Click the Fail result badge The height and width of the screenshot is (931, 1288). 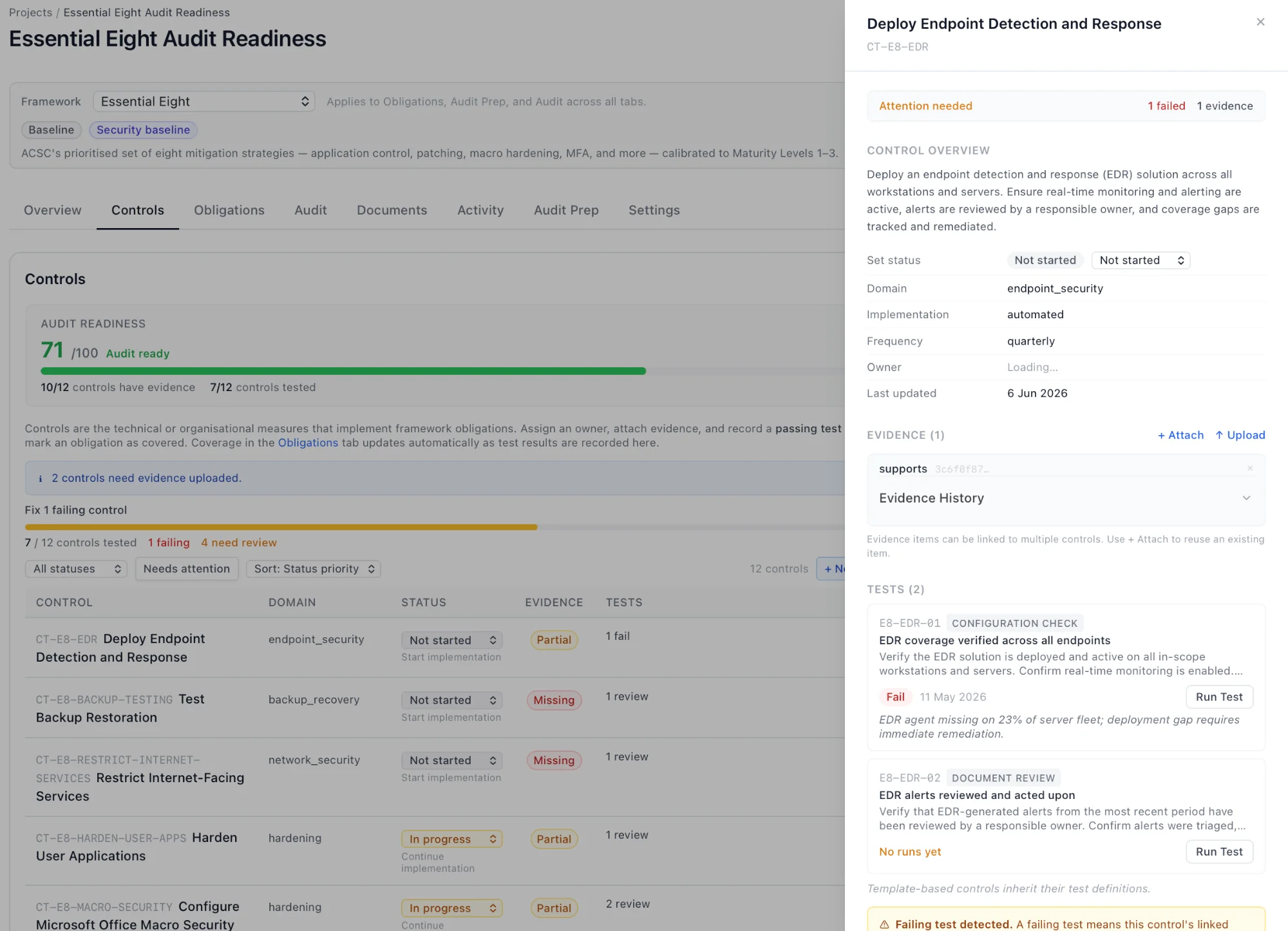pyautogui.click(x=895, y=696)
